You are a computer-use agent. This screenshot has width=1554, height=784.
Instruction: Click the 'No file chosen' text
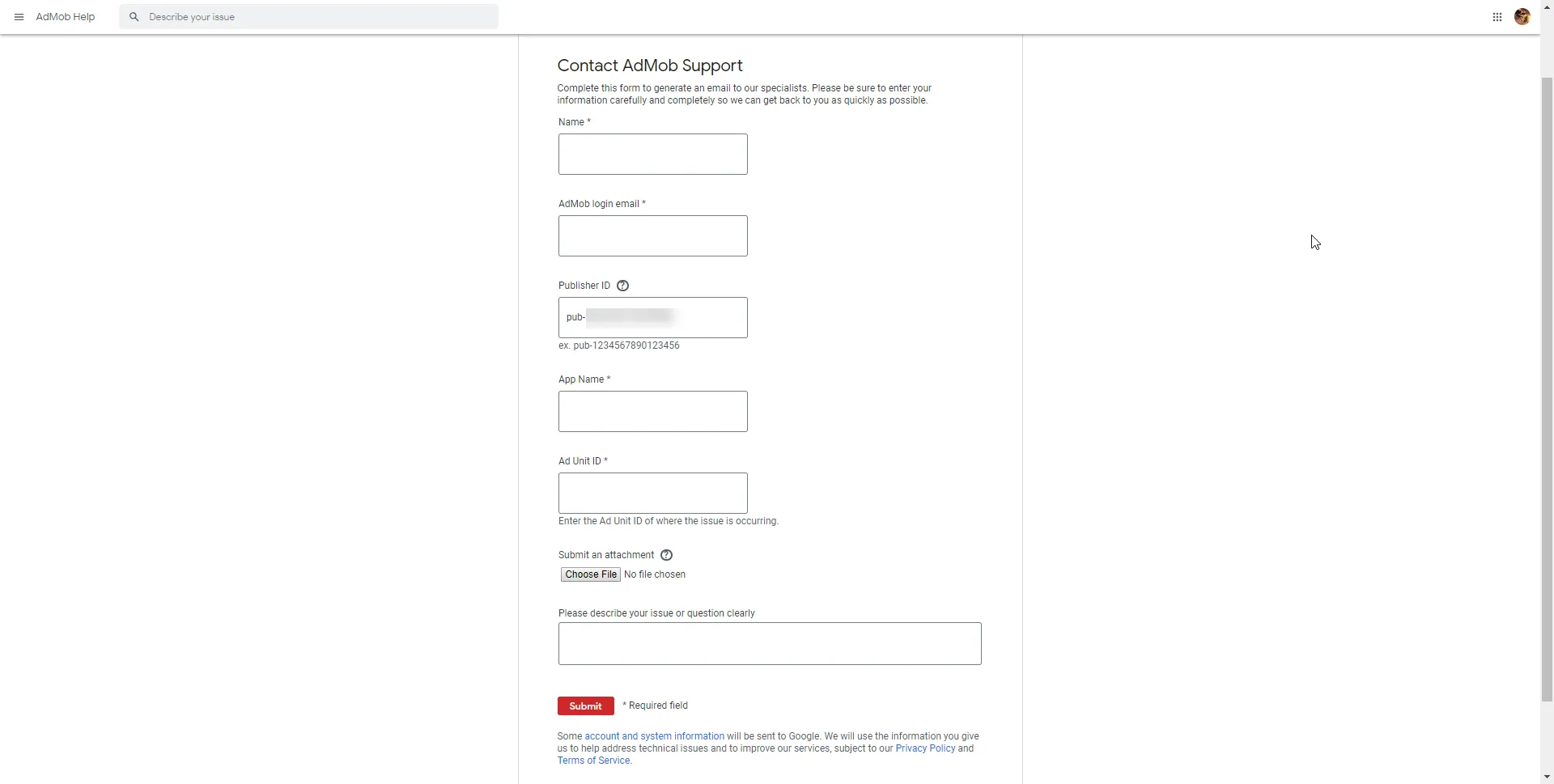655,574
